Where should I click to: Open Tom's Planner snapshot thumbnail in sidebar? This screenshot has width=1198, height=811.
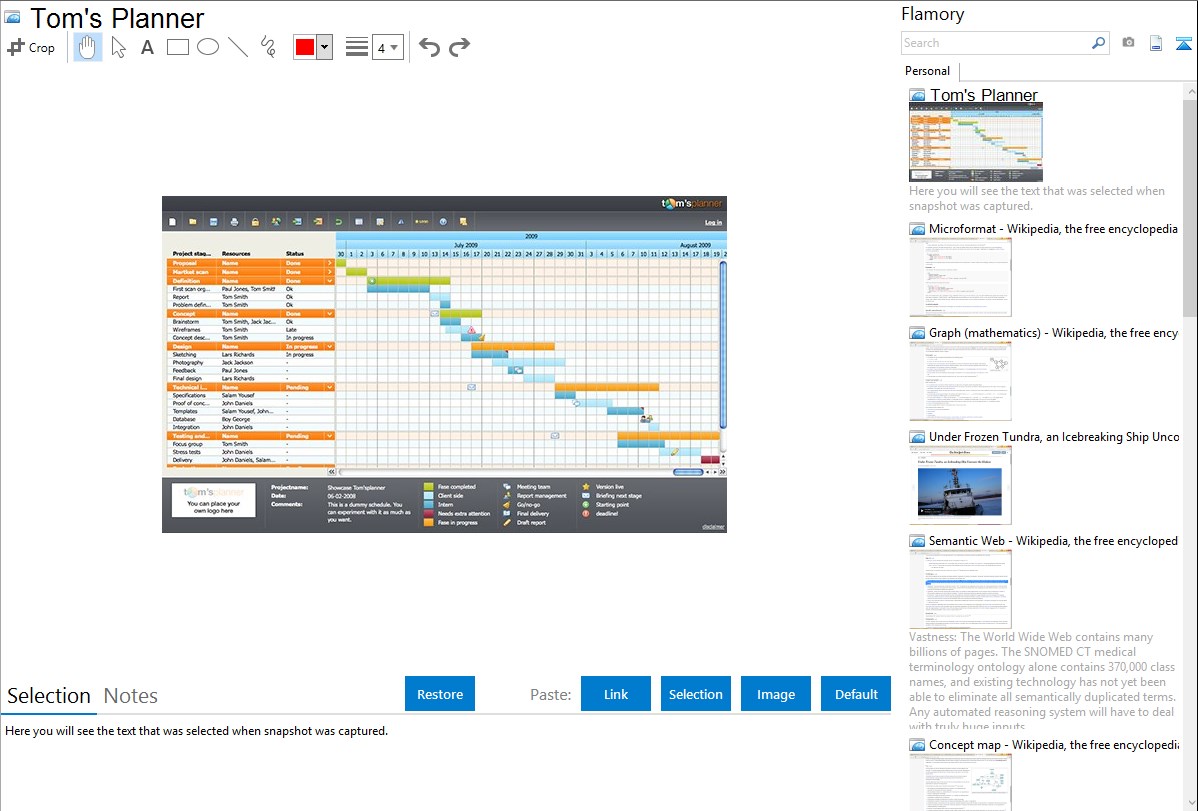click(x=976, y=142)
